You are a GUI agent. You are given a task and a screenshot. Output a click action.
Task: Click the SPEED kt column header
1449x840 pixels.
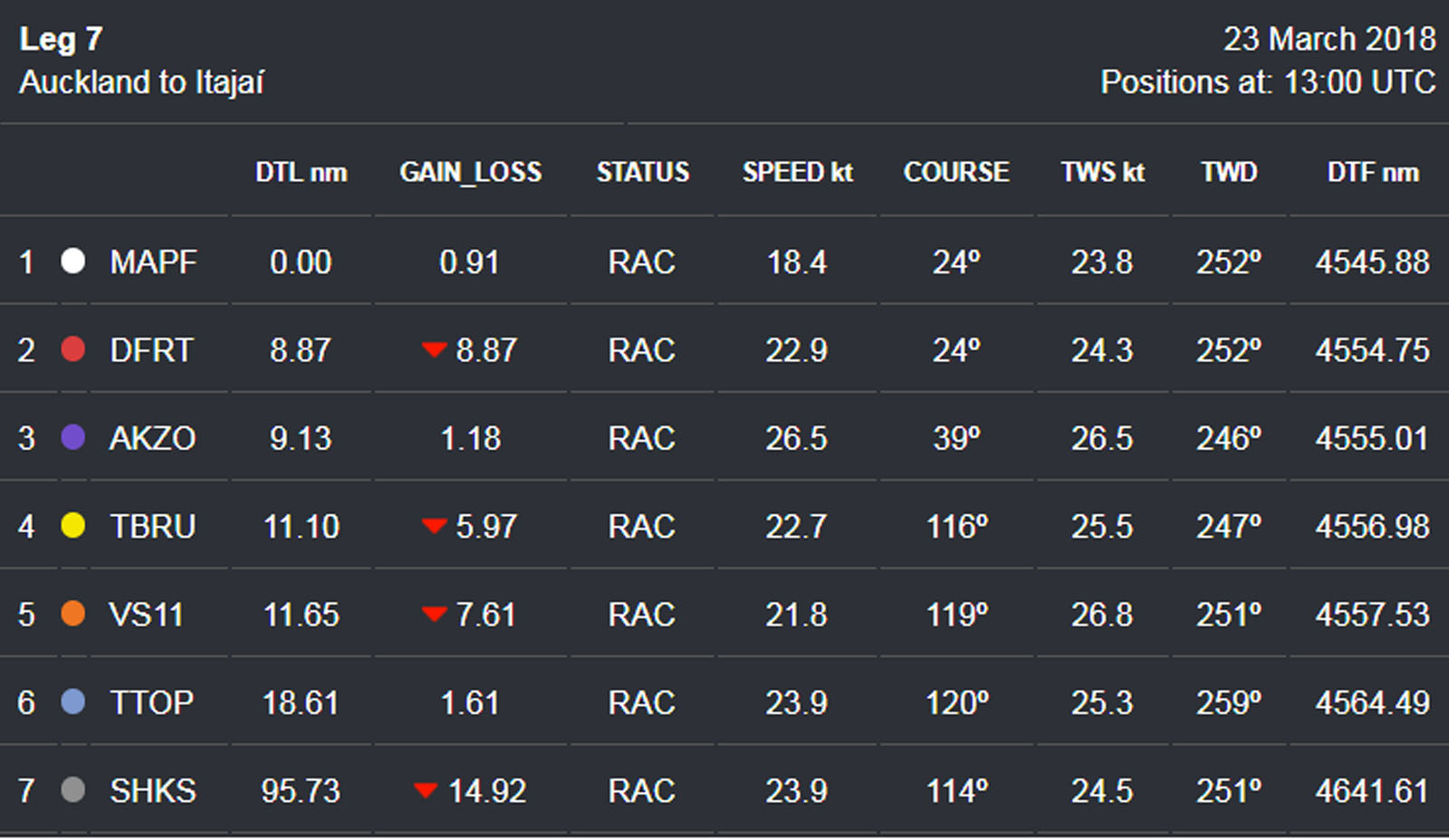(797, 172)
